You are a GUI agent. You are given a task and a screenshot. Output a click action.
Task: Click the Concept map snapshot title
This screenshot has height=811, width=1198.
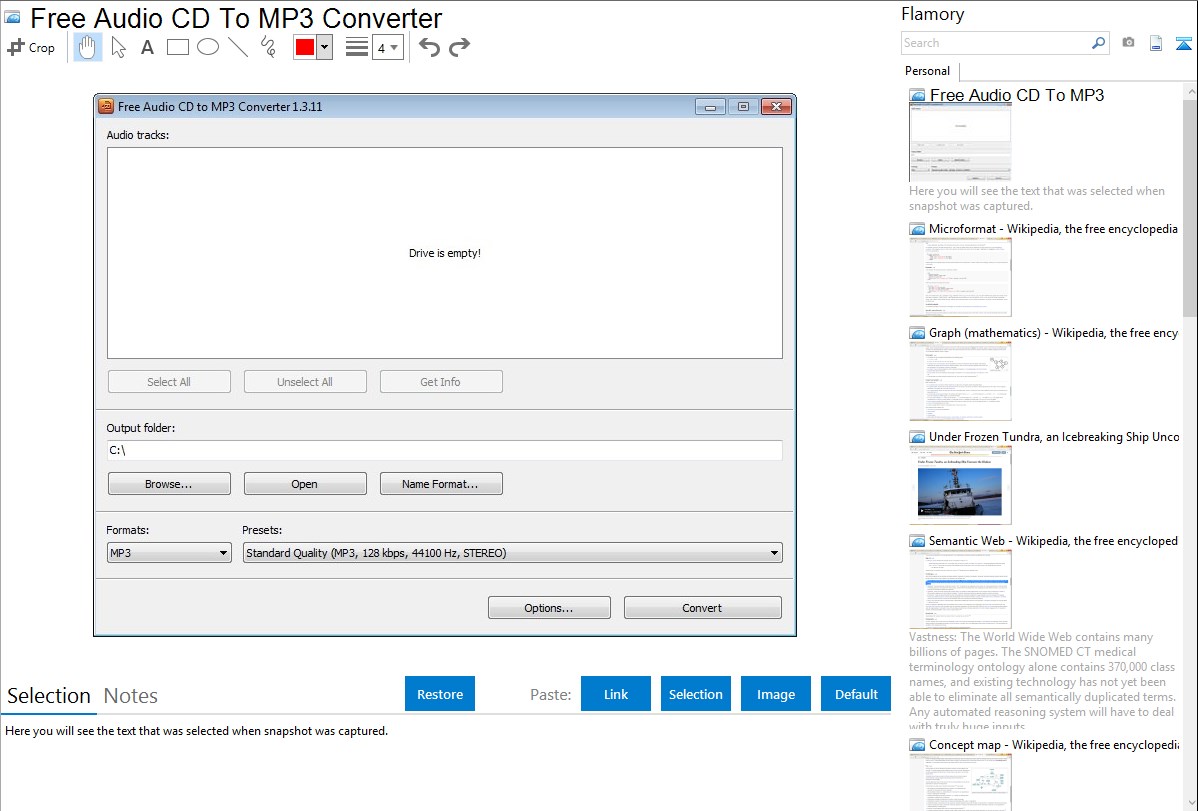click(x=1054, y=744)
